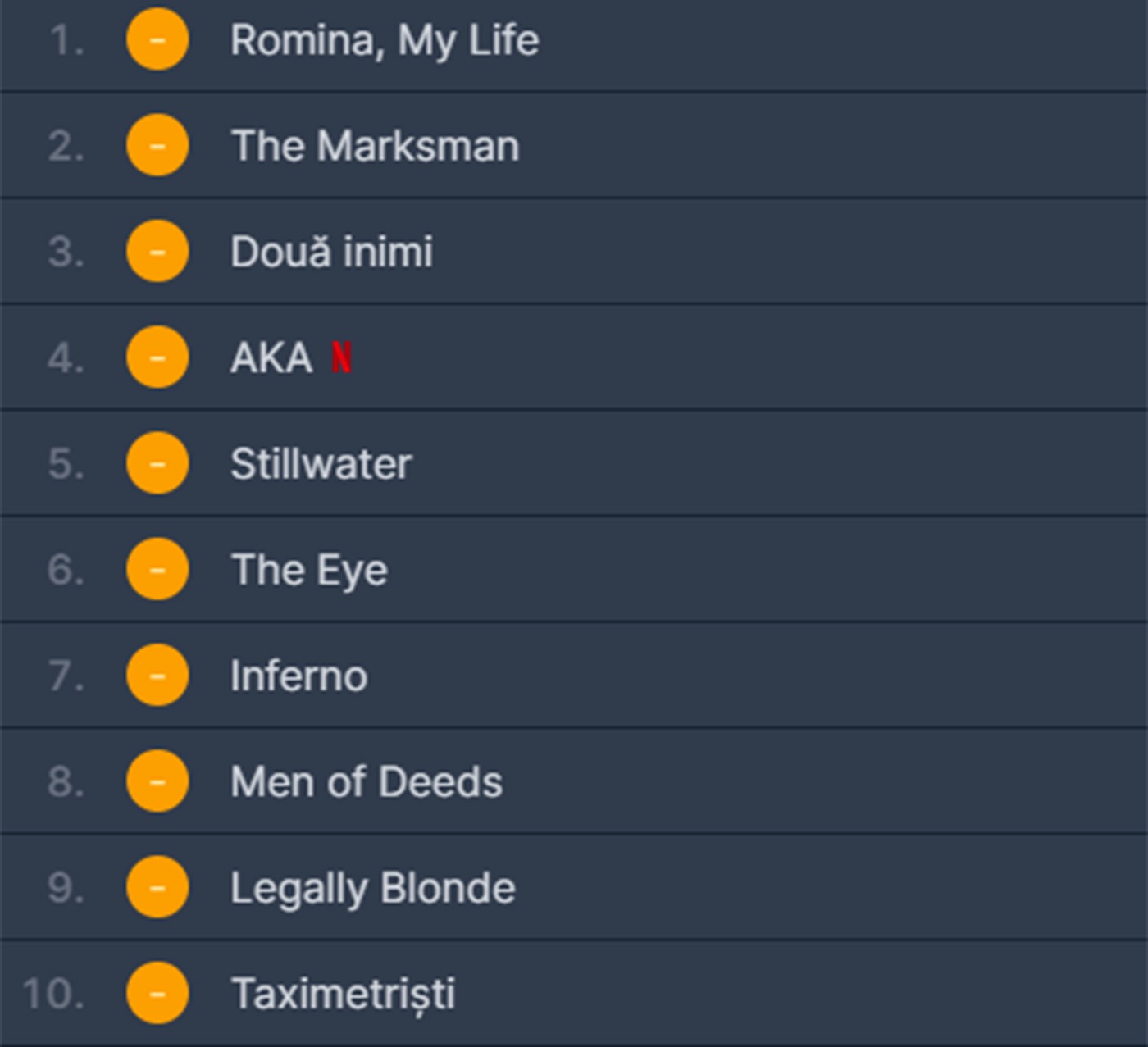Click the orange dash icon next to The Marksman

point(157,145)
